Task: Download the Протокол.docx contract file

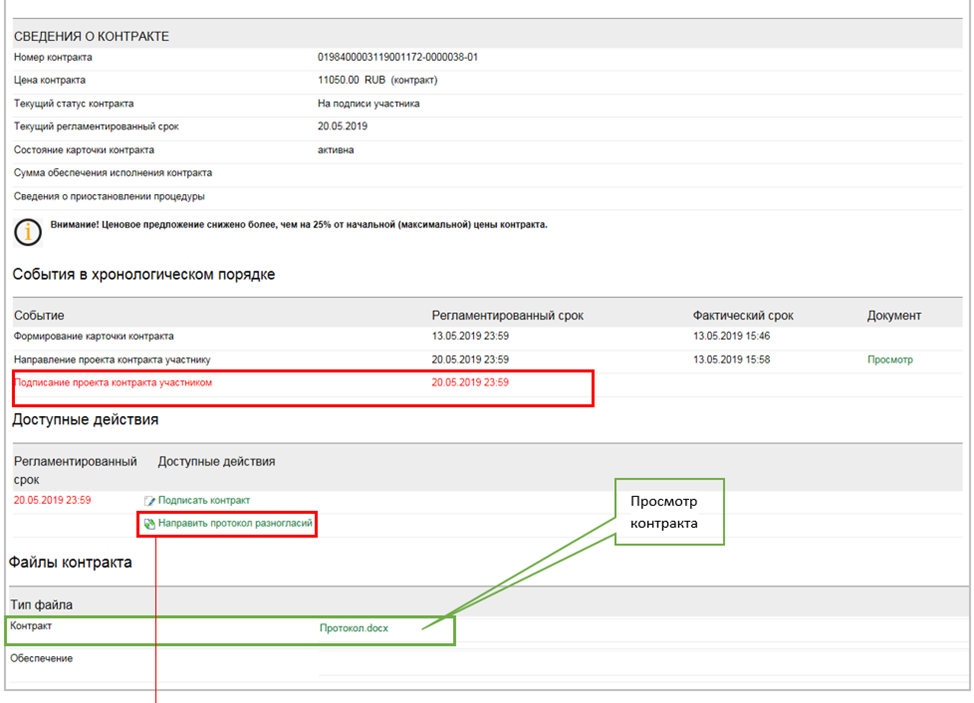Action: [x=354, y=628]
